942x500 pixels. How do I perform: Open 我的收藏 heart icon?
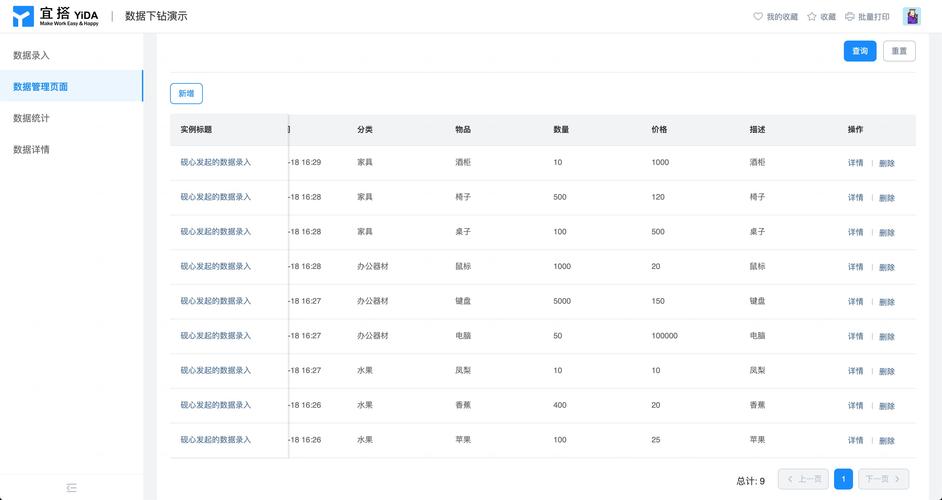click(758, 17)
